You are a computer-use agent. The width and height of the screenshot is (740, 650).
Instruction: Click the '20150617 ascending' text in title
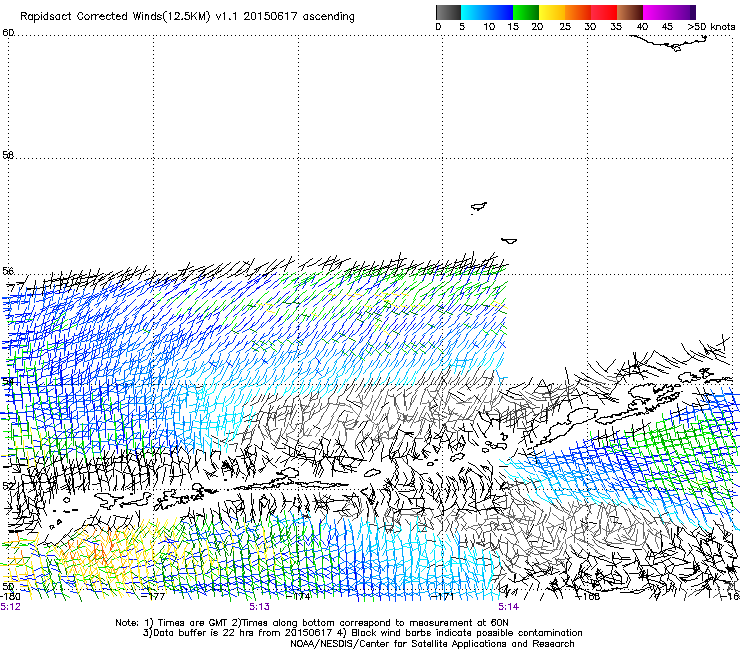[x=299, y=16]
